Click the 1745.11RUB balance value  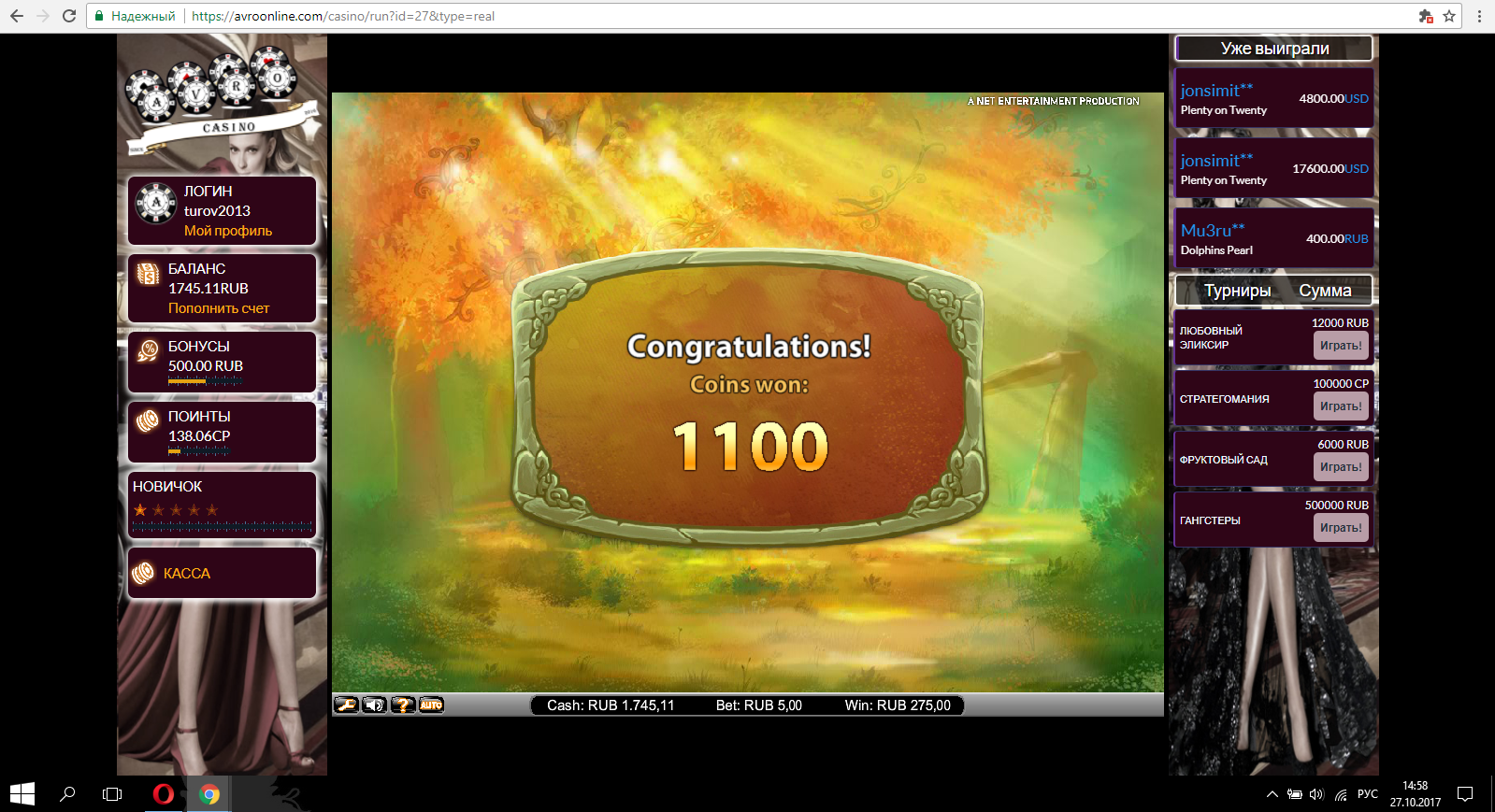208,289
